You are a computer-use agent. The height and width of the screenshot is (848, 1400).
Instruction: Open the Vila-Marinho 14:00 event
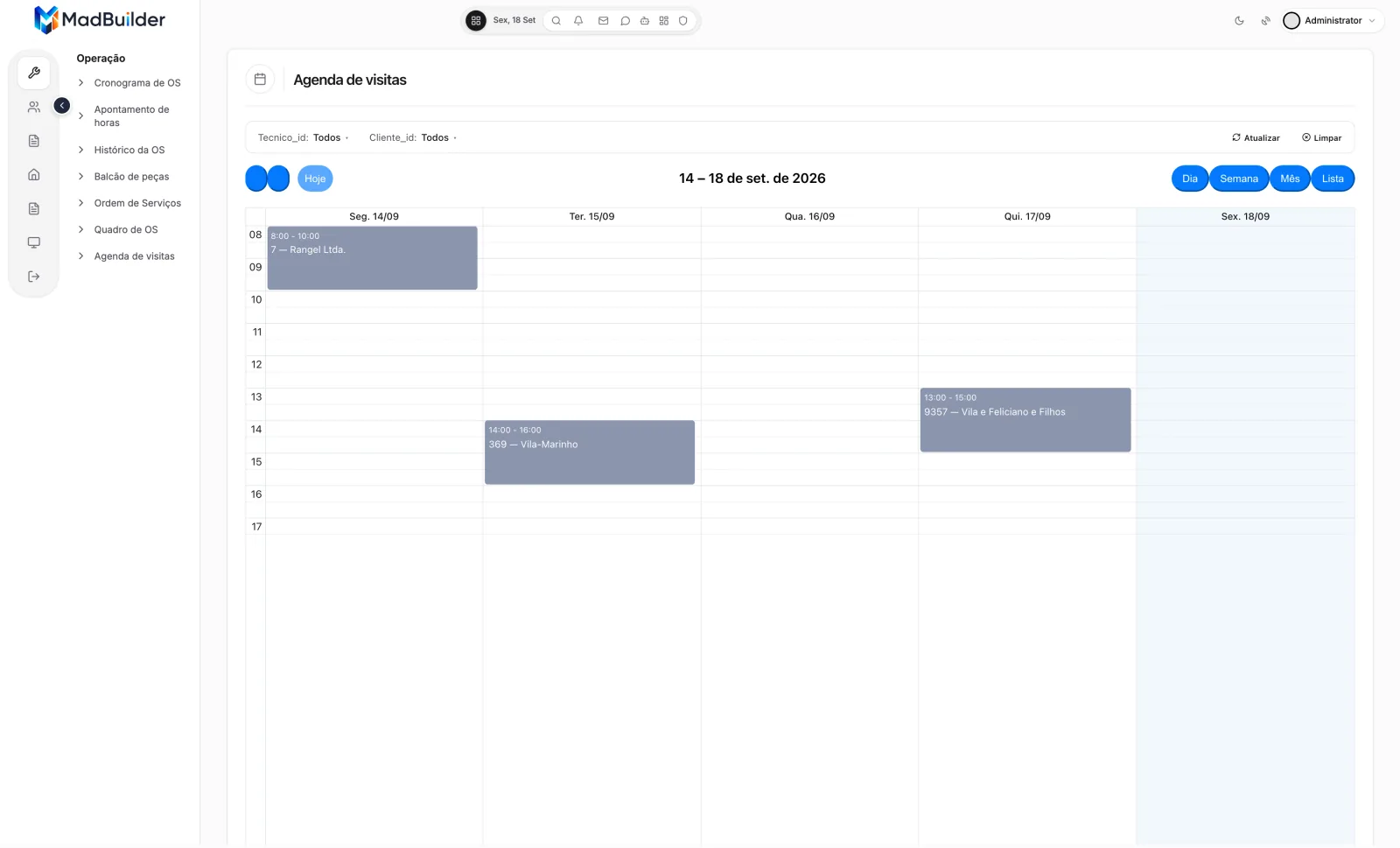(x=590, y=452)
